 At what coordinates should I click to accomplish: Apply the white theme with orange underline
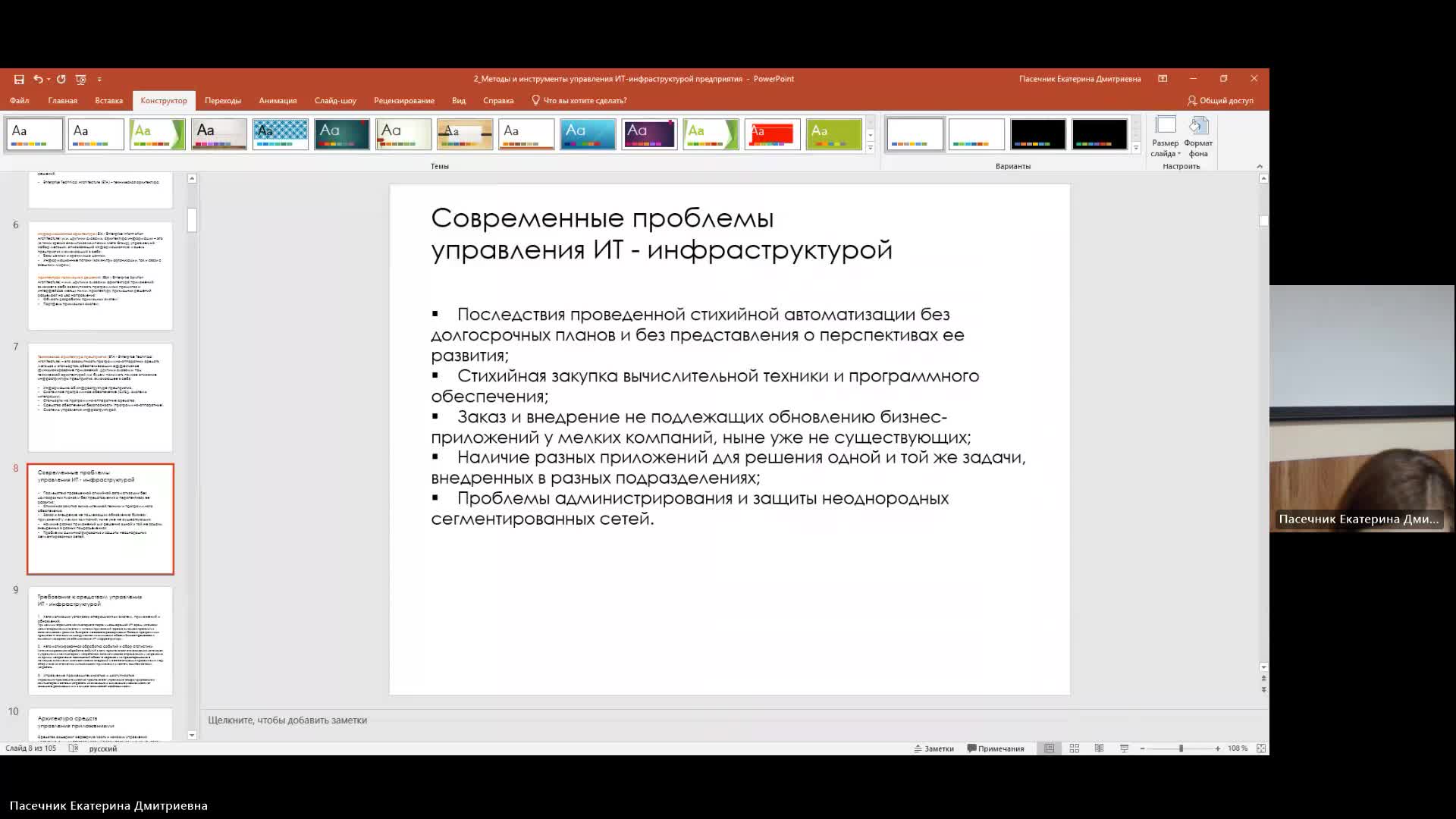[x=526, y=134]
